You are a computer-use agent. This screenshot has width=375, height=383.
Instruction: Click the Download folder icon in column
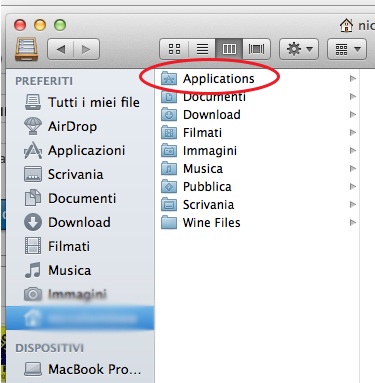[x=169, y=115]
